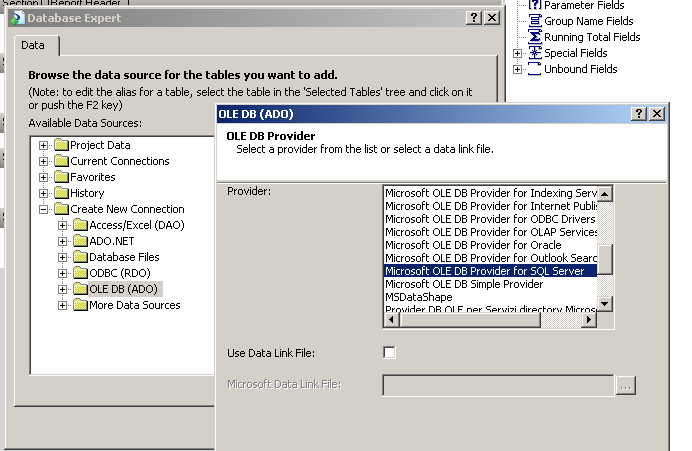
Task: Click the Parameter Fields icon
Action: coord(535,5)
